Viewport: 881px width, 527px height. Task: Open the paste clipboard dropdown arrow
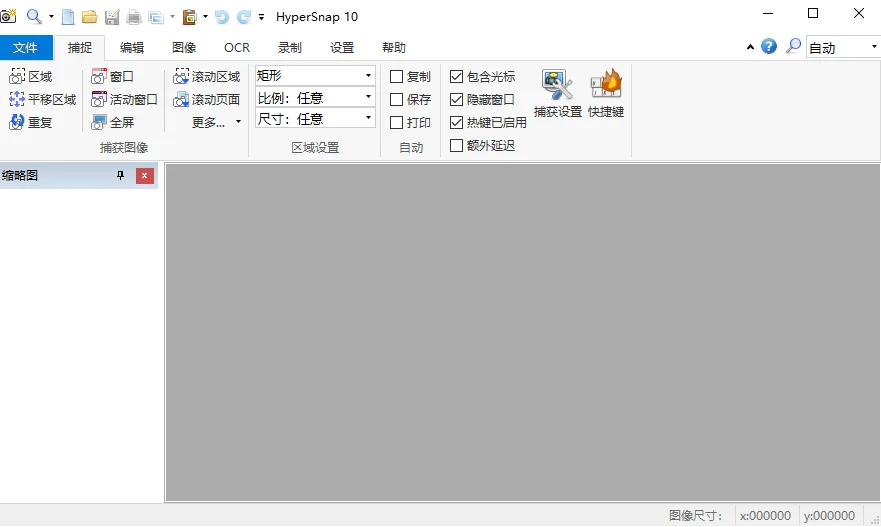pos(206,17)
